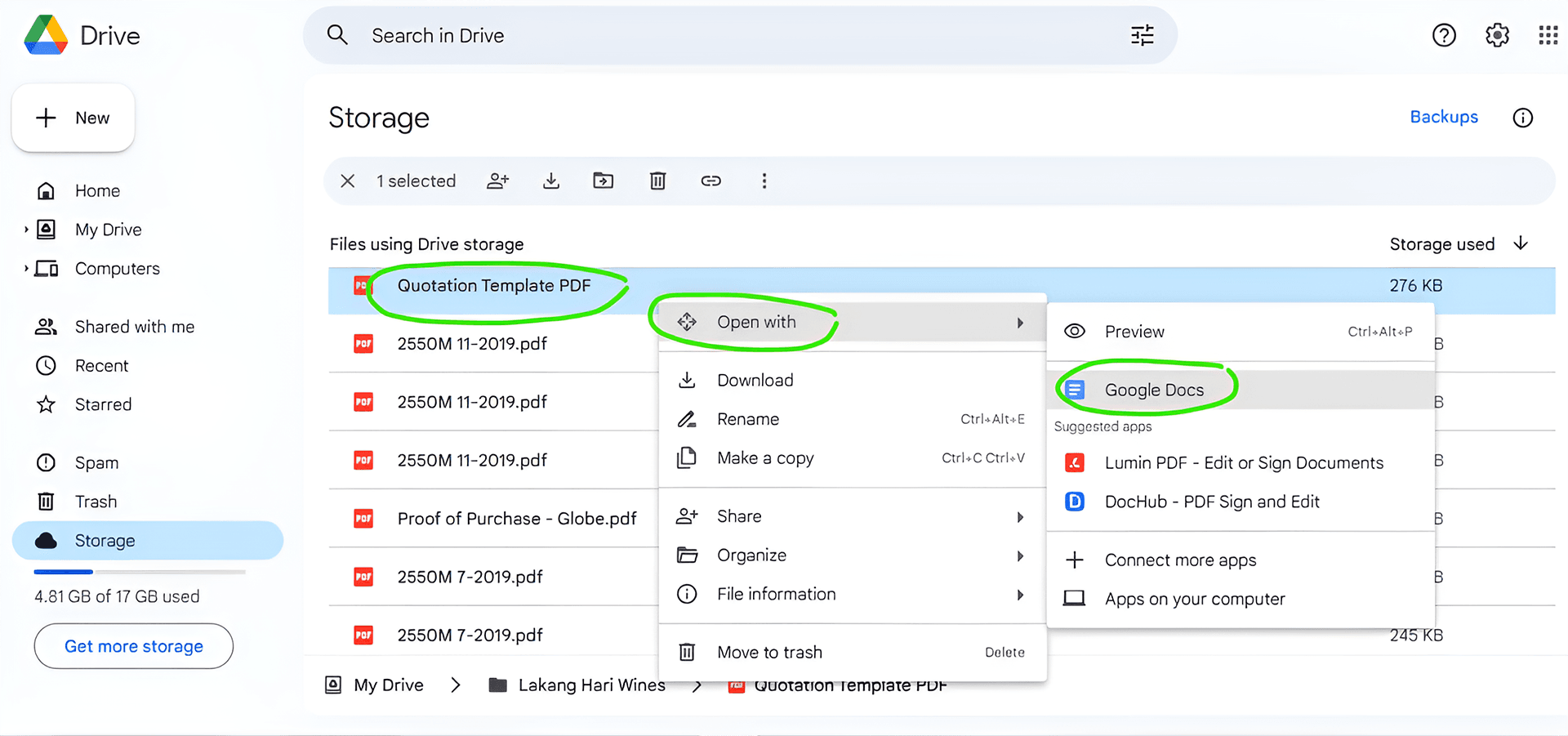This screenshot has width=1568, height=736.
Task: Expand the Computers tree arrow
Action: click(26, 268)
